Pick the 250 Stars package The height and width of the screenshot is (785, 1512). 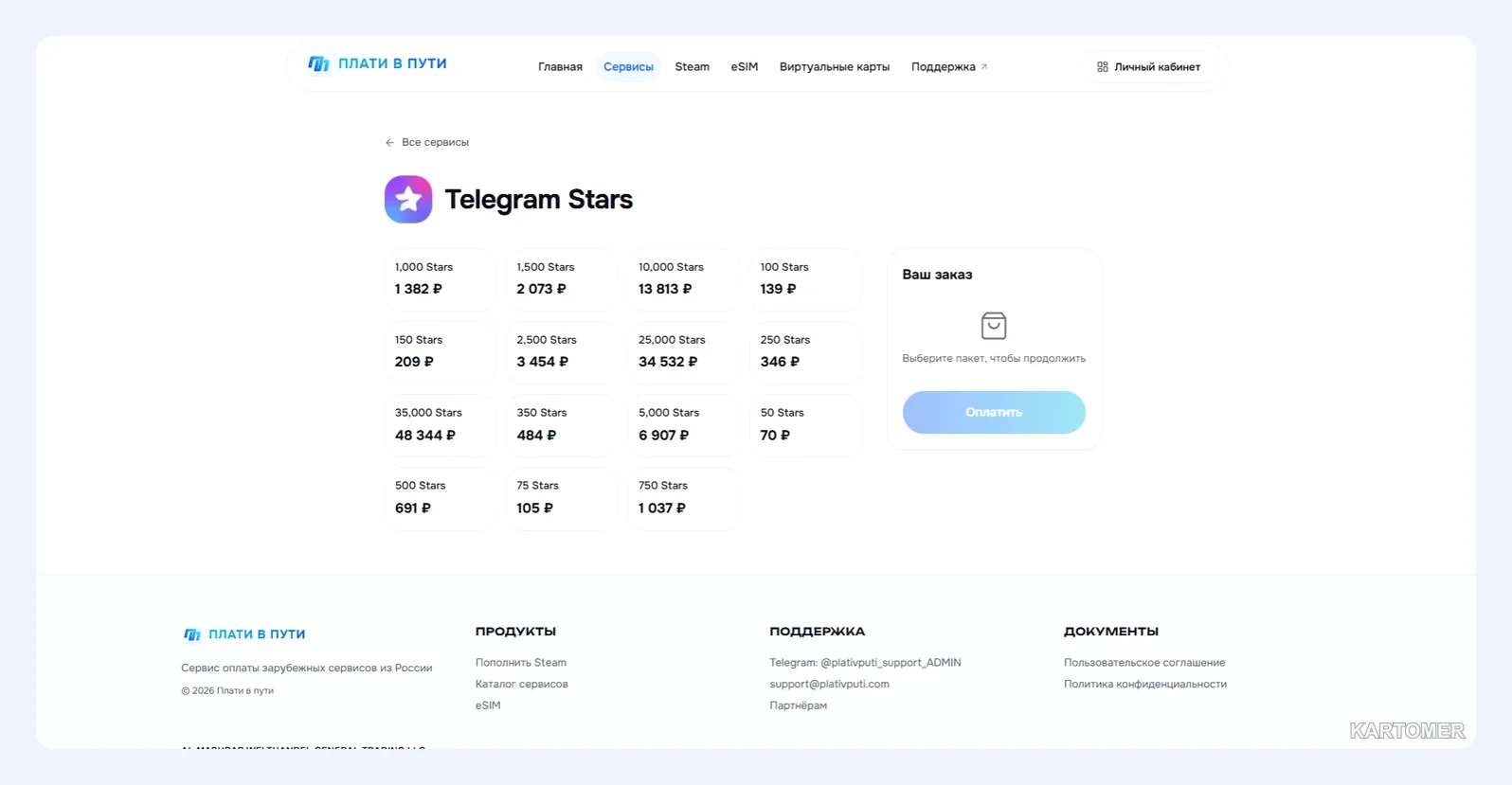[x=805, y=352]
